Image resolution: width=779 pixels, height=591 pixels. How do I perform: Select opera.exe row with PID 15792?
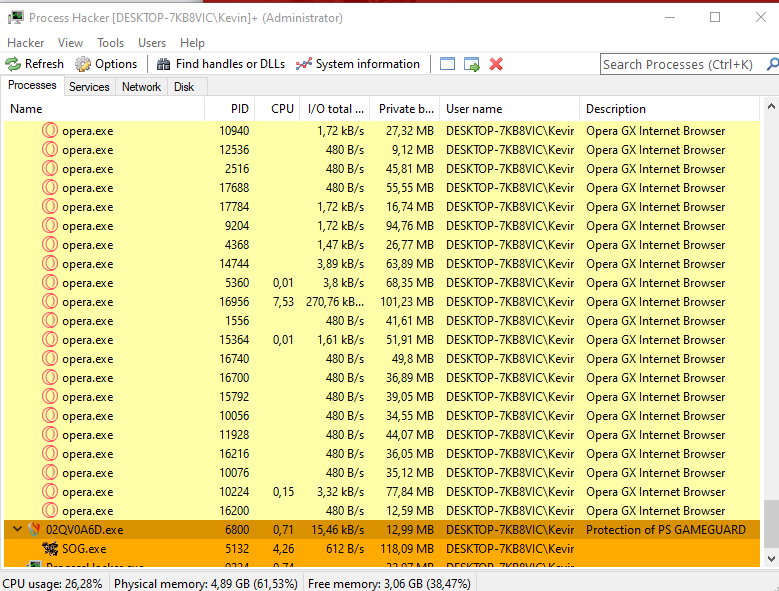pyautogui.click(x=382, y=397)
